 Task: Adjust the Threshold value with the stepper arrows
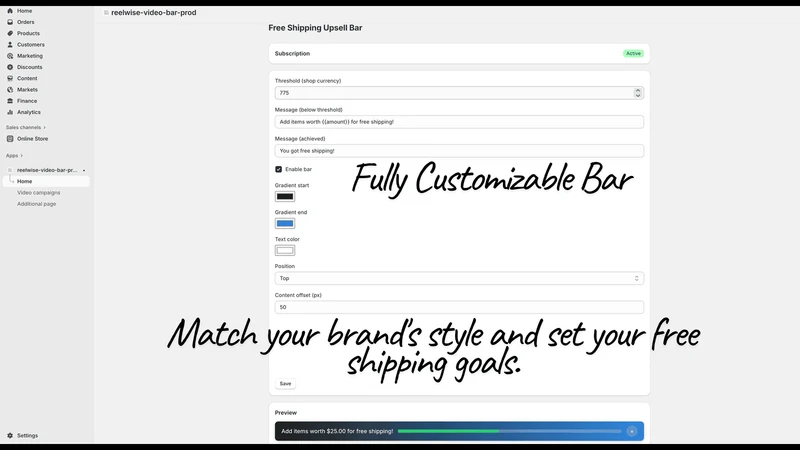pos(638,92)
